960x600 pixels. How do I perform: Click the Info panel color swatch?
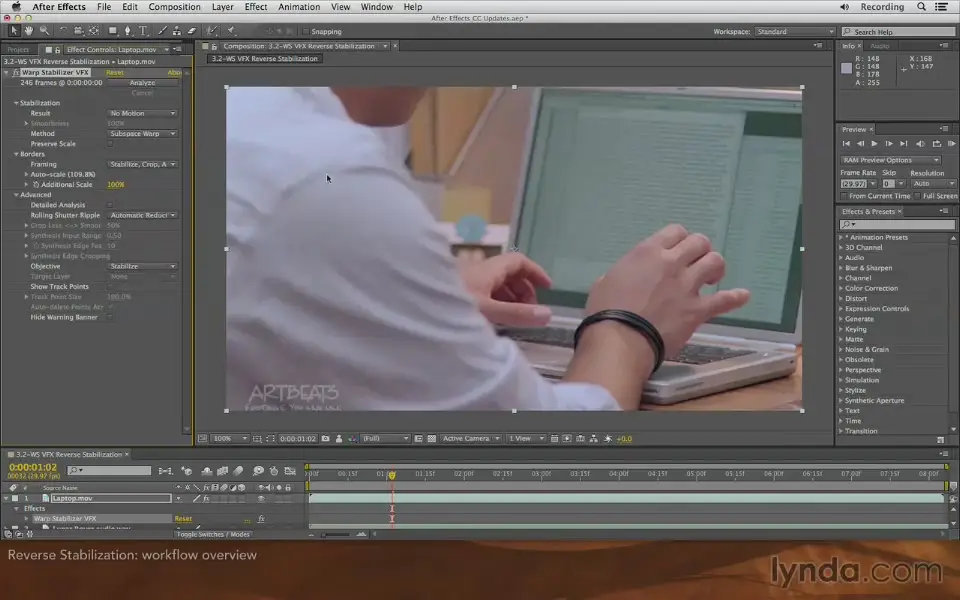point(847,68)
